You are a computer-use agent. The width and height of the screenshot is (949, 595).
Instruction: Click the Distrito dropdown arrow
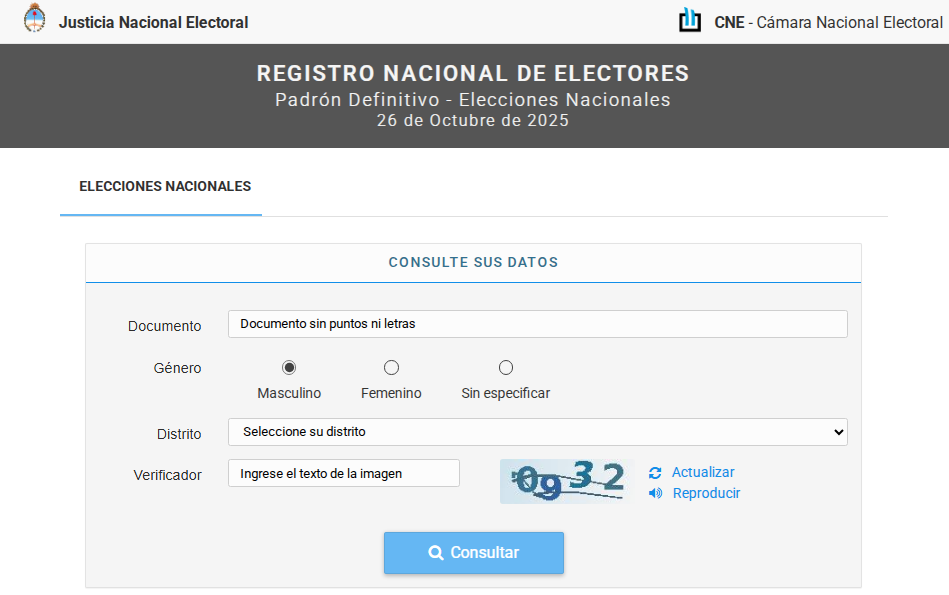tap(838, 432)
